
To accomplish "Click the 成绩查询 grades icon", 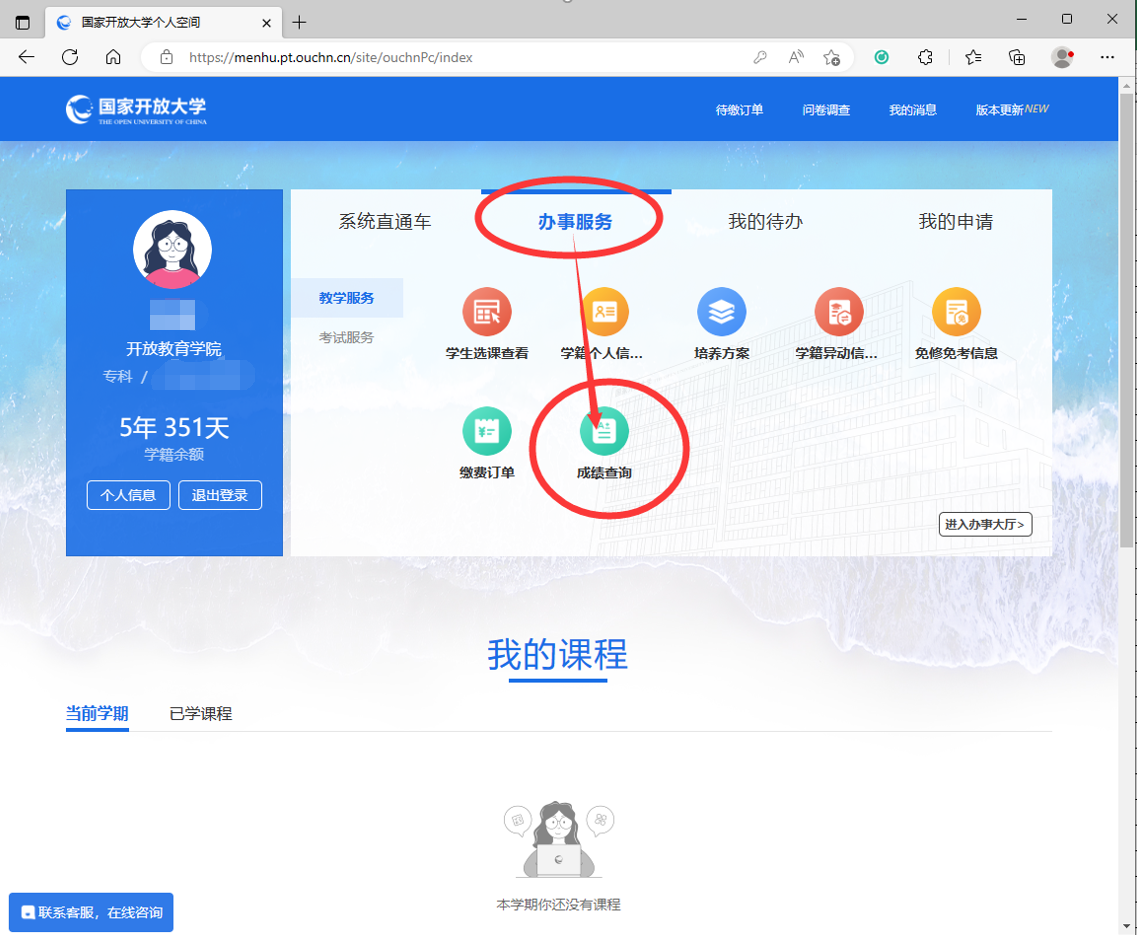I will [604, 432].
